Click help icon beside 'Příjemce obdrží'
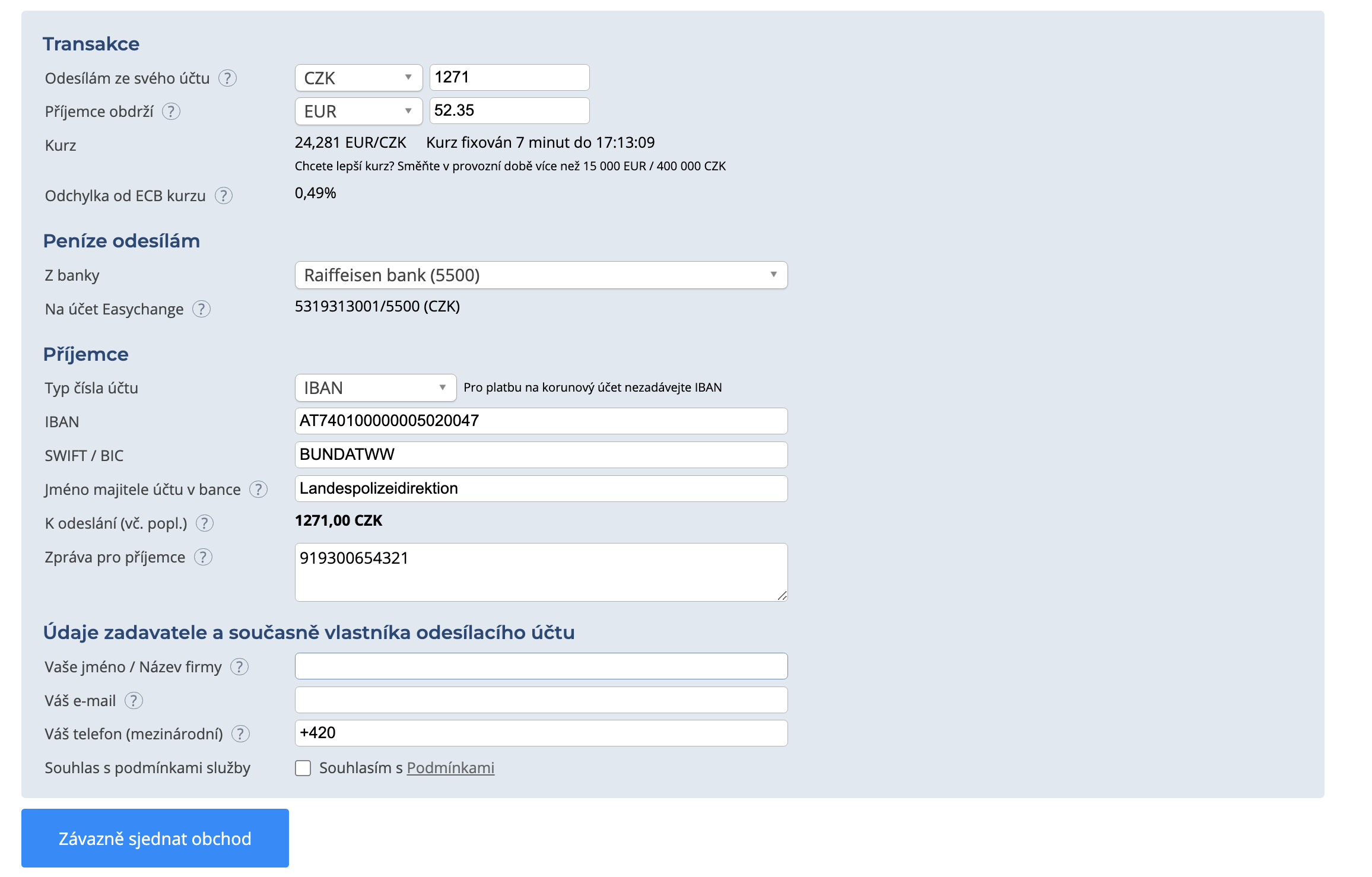The width and height of the screenshot is (1372, 877). tap(171, 112)
